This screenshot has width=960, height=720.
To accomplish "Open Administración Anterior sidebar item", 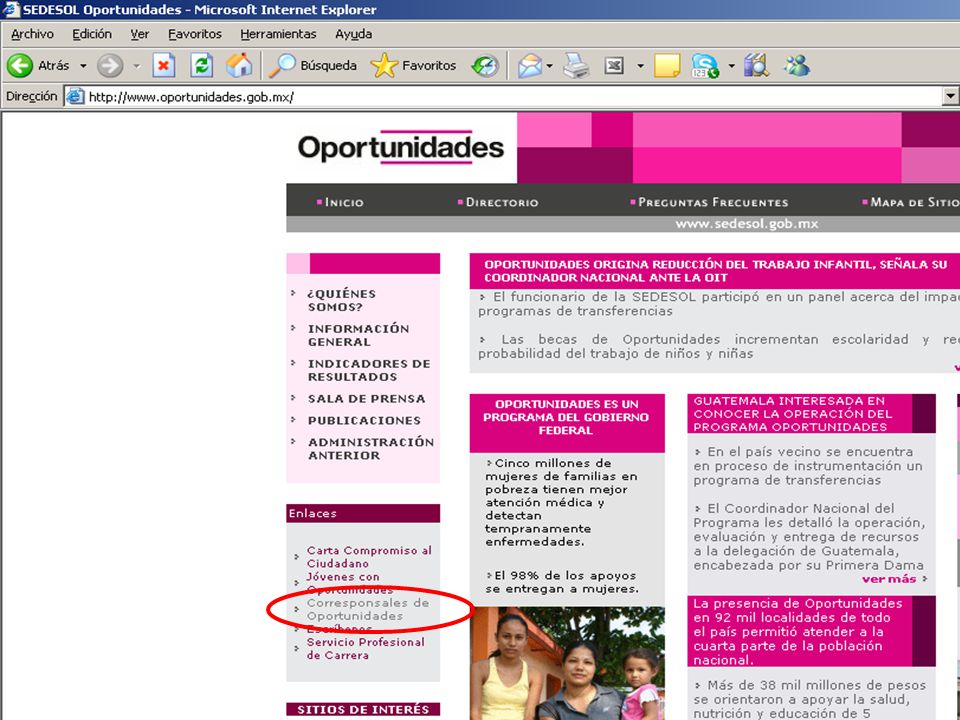I will pyautogui.click(x=370, y=449).
